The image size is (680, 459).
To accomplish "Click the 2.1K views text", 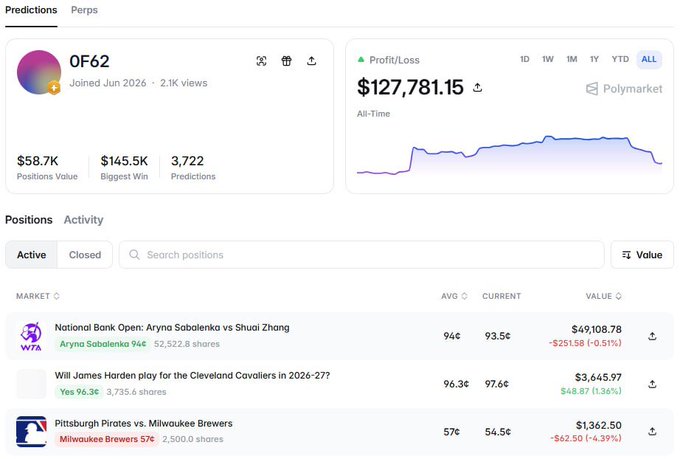I will tap(183, 83).
